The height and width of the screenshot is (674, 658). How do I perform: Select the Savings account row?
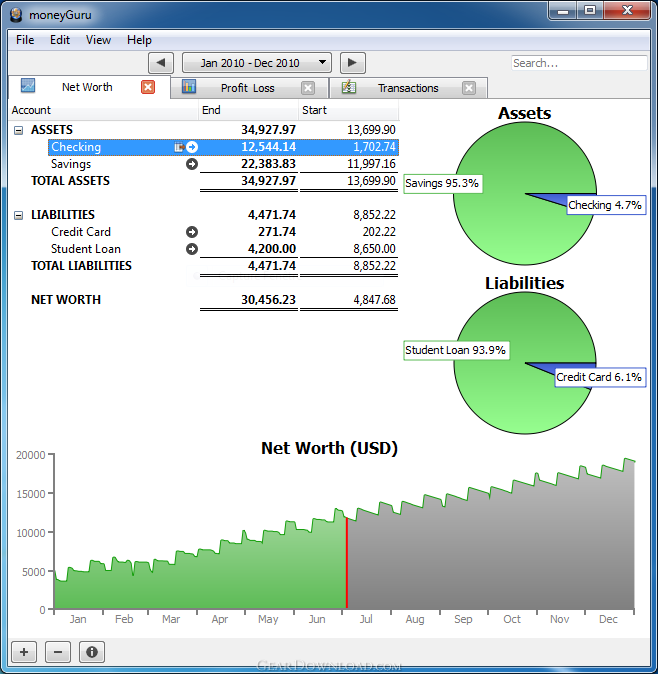point(223,164)
